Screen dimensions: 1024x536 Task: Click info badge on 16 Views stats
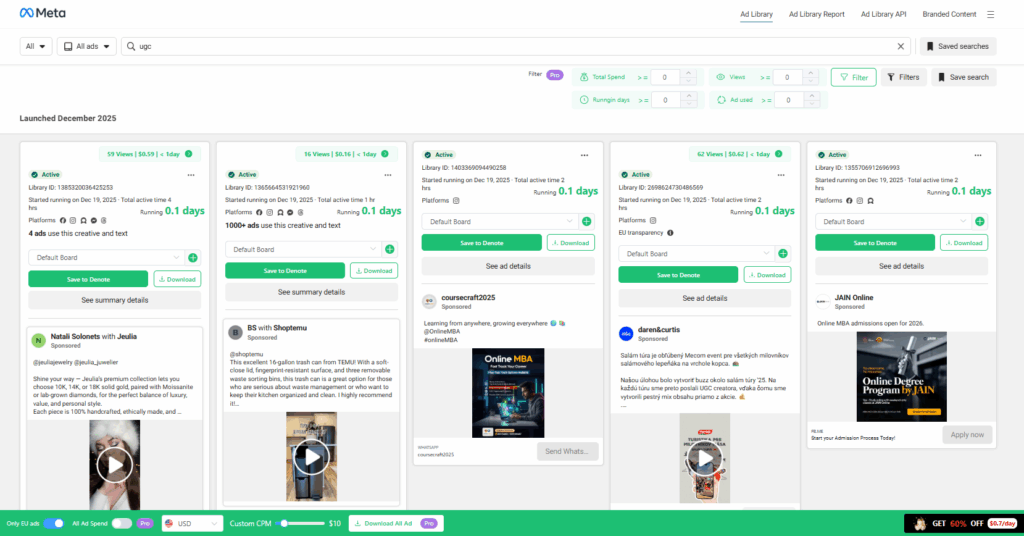tap(385, 154)
